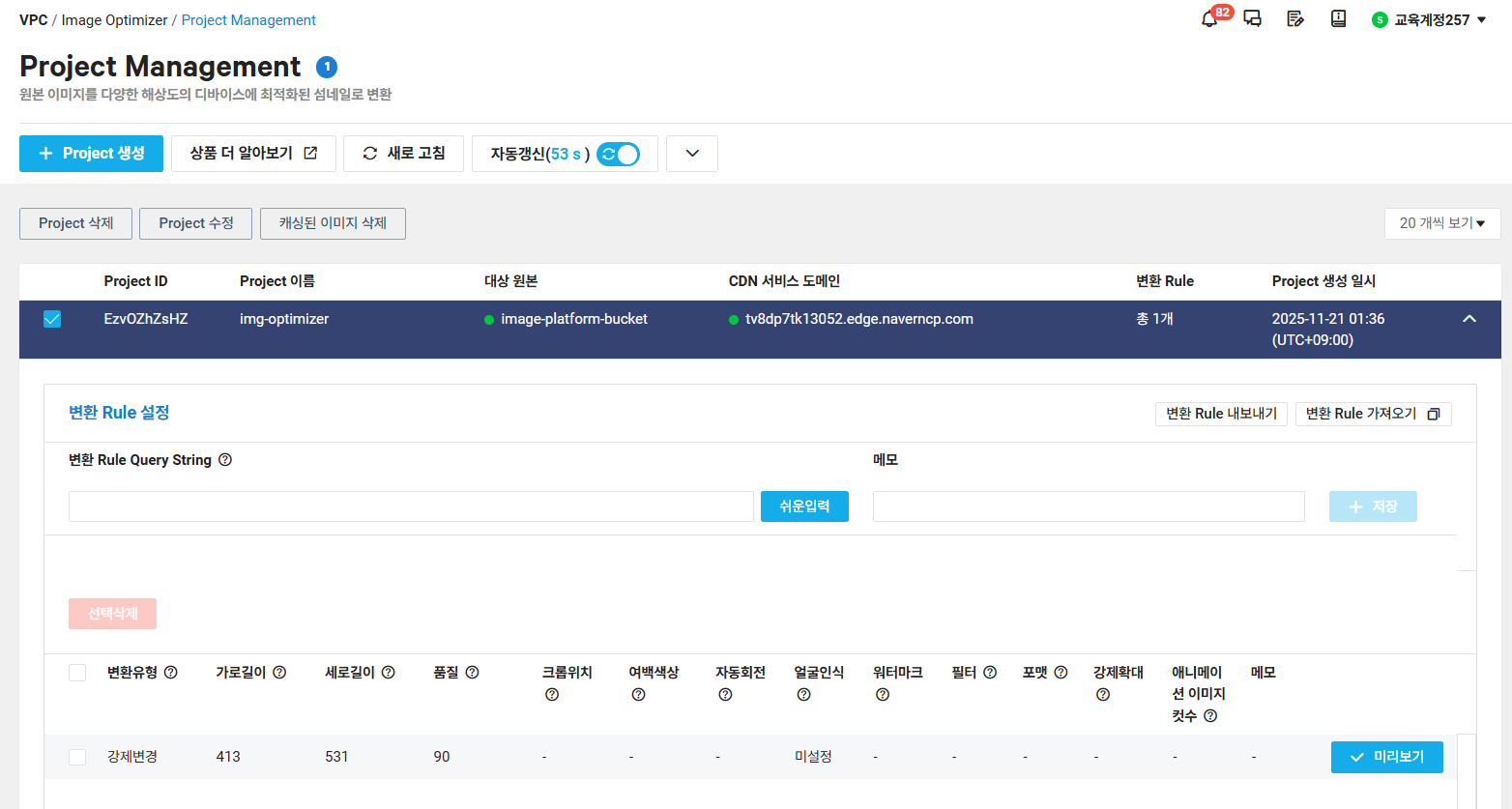Click project ID EzvOZhZsHZ
Viewport: 1512px width, 809px height.
146,319
